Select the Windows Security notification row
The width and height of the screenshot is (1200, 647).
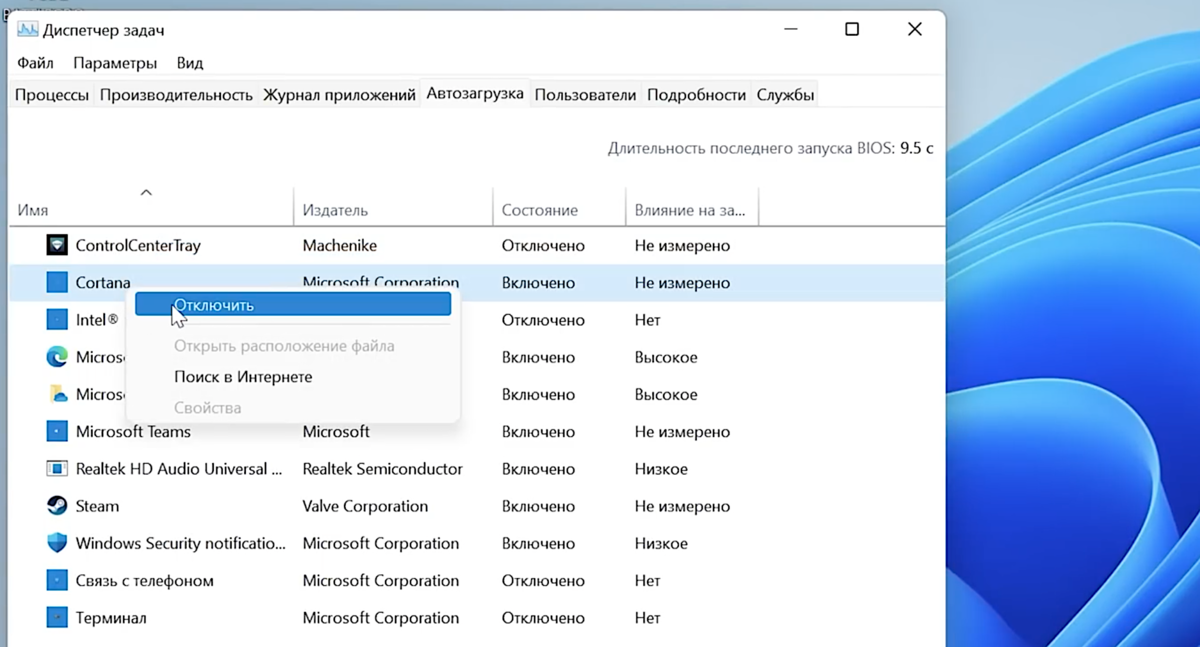click(x=181, y=544)
